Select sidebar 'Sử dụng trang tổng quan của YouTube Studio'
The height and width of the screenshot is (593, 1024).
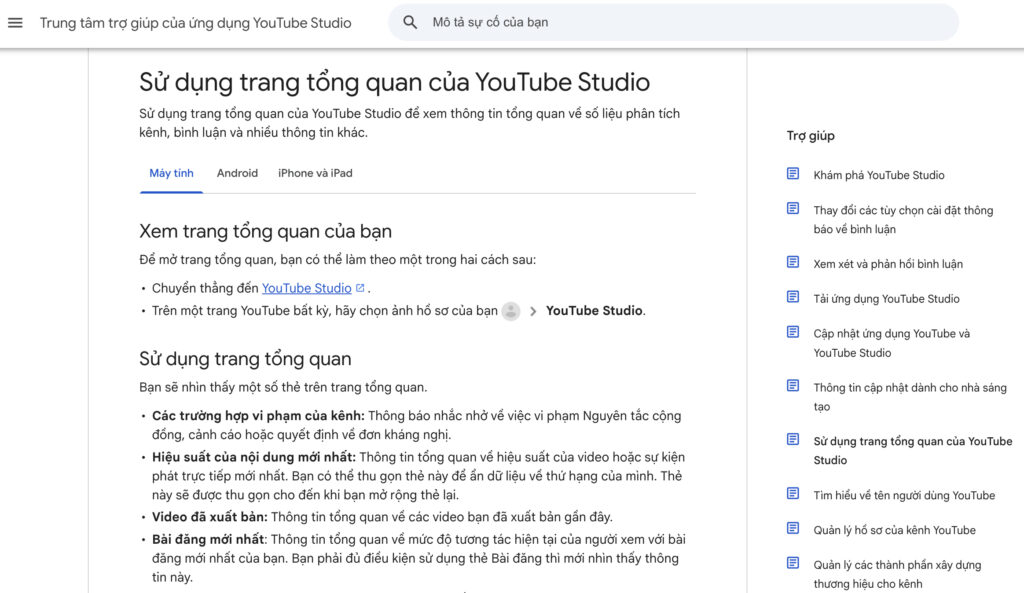click(912, 451)
